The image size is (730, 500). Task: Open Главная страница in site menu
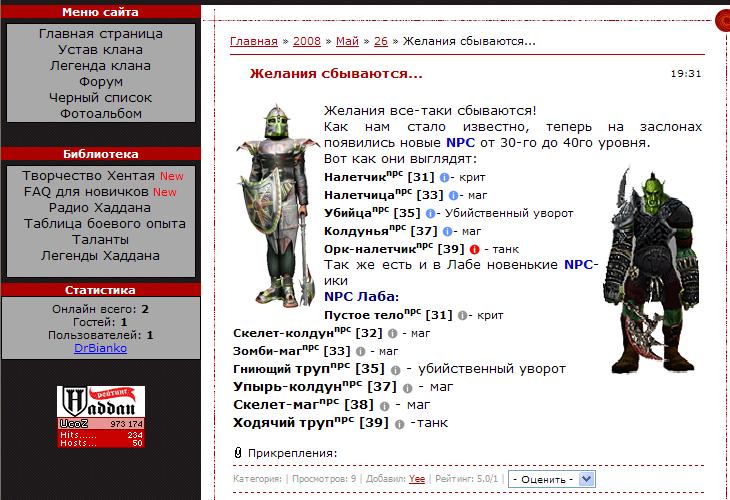[101, 34]
